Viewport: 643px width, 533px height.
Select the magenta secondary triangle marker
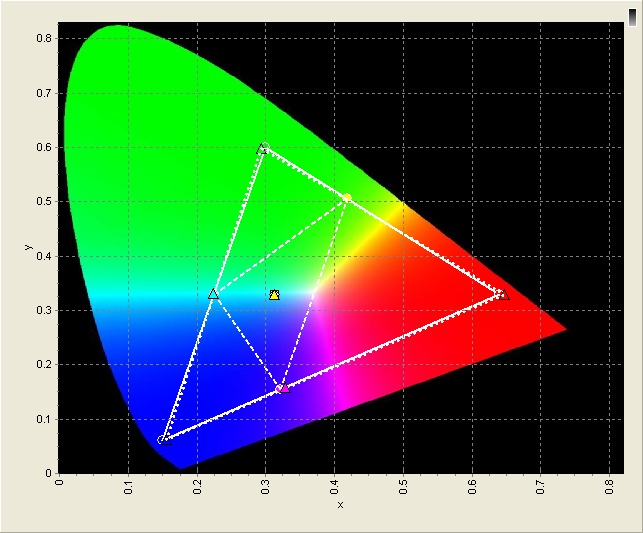[x=283, y=387]
